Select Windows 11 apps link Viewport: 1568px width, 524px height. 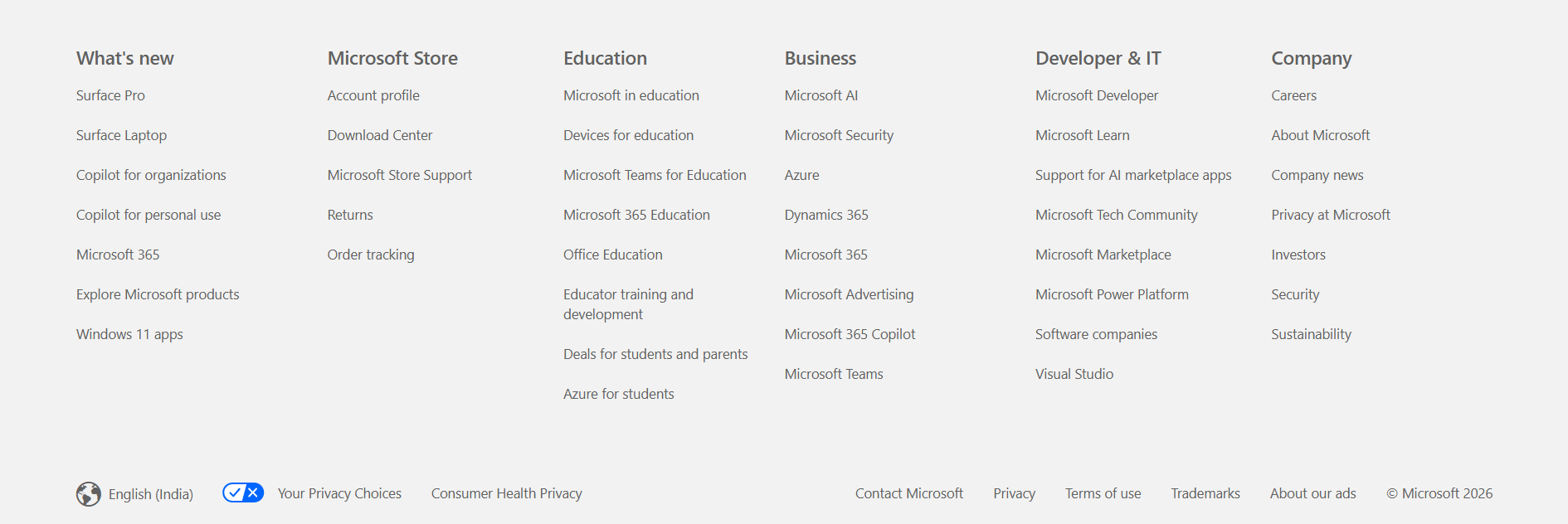pyautogui.click(x=129, y=334)
